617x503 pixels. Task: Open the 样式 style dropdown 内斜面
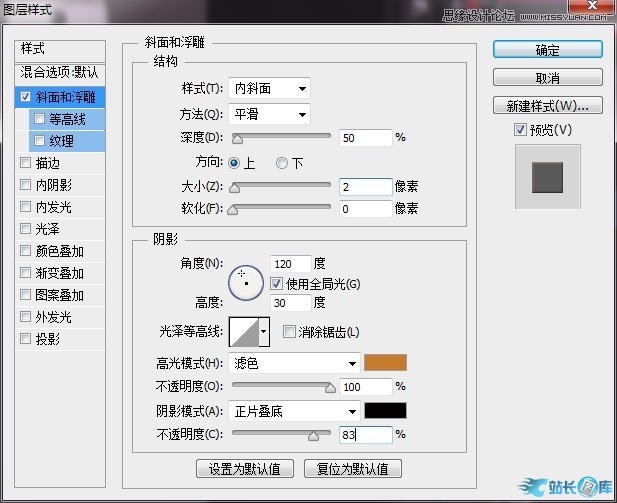pos(269,89)
